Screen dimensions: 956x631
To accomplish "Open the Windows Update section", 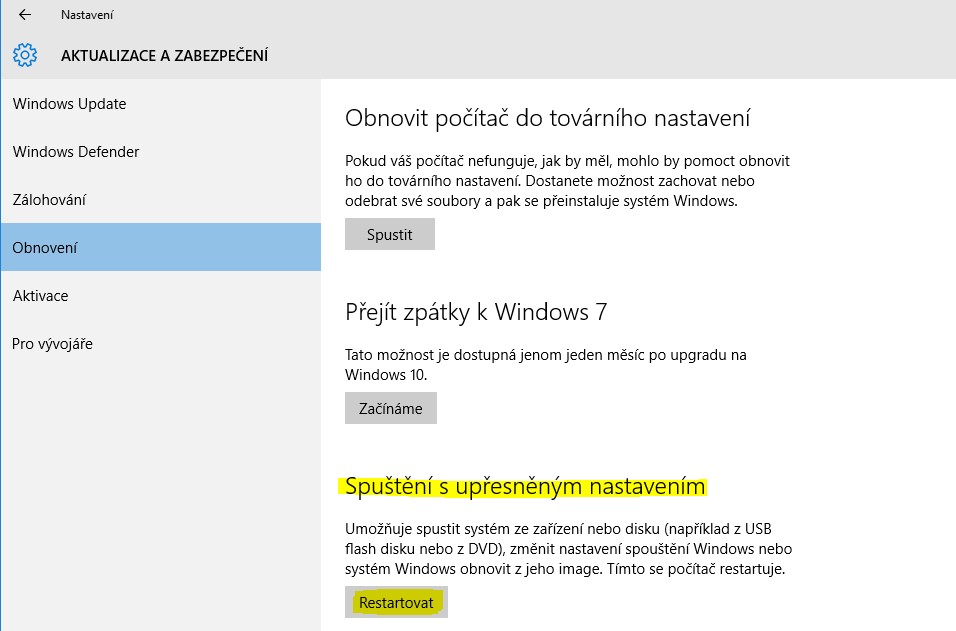I will pyautogui.click(x=69, y=104).
